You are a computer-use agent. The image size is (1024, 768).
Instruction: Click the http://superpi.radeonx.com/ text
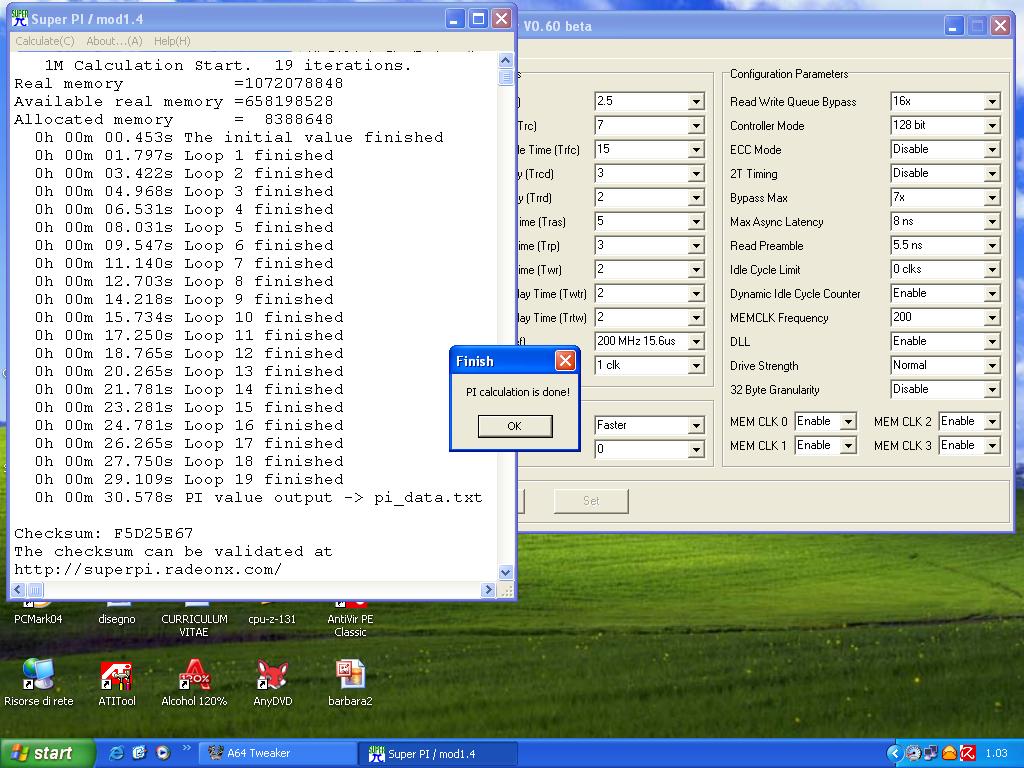tap(148, 569)
